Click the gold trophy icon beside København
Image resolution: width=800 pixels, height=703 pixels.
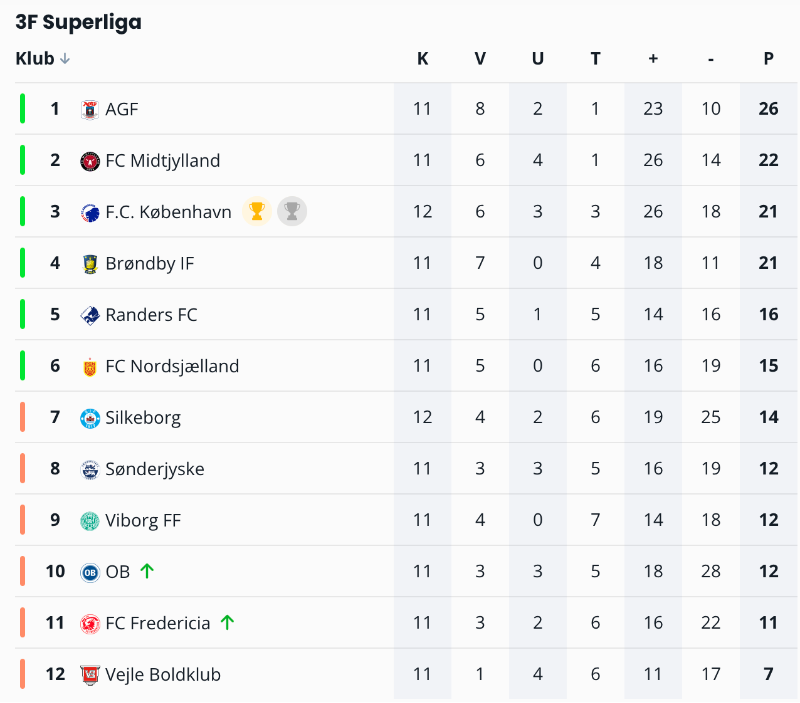tap(257, 211)
